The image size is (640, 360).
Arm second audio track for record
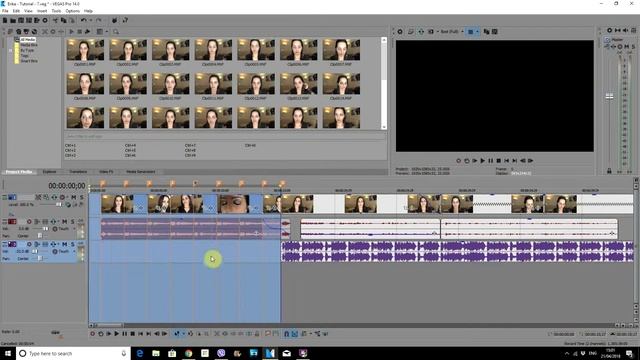tap(29, 244)
